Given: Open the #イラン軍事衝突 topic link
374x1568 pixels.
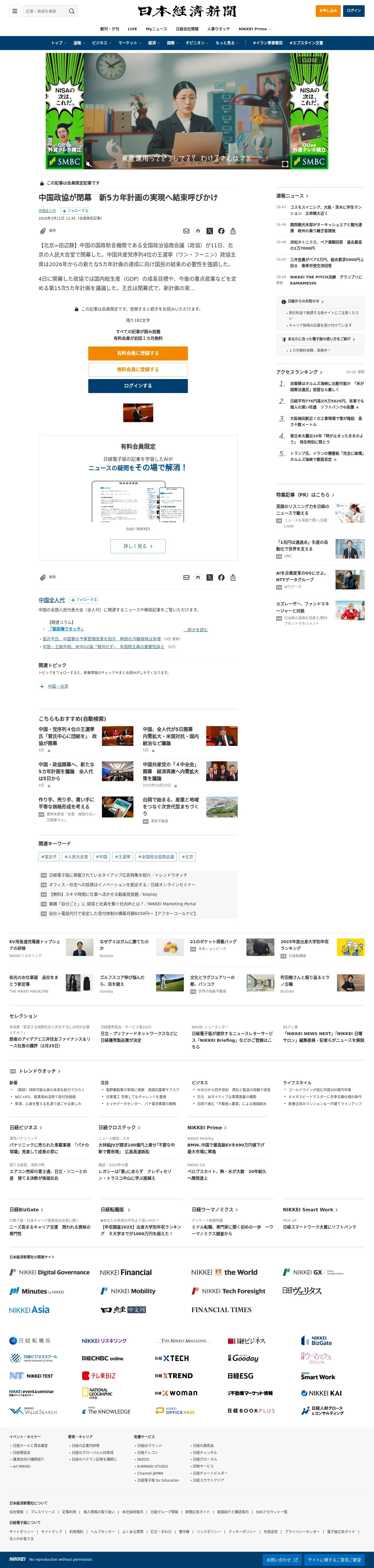Looking at the screenshot, I should [268, 43].
